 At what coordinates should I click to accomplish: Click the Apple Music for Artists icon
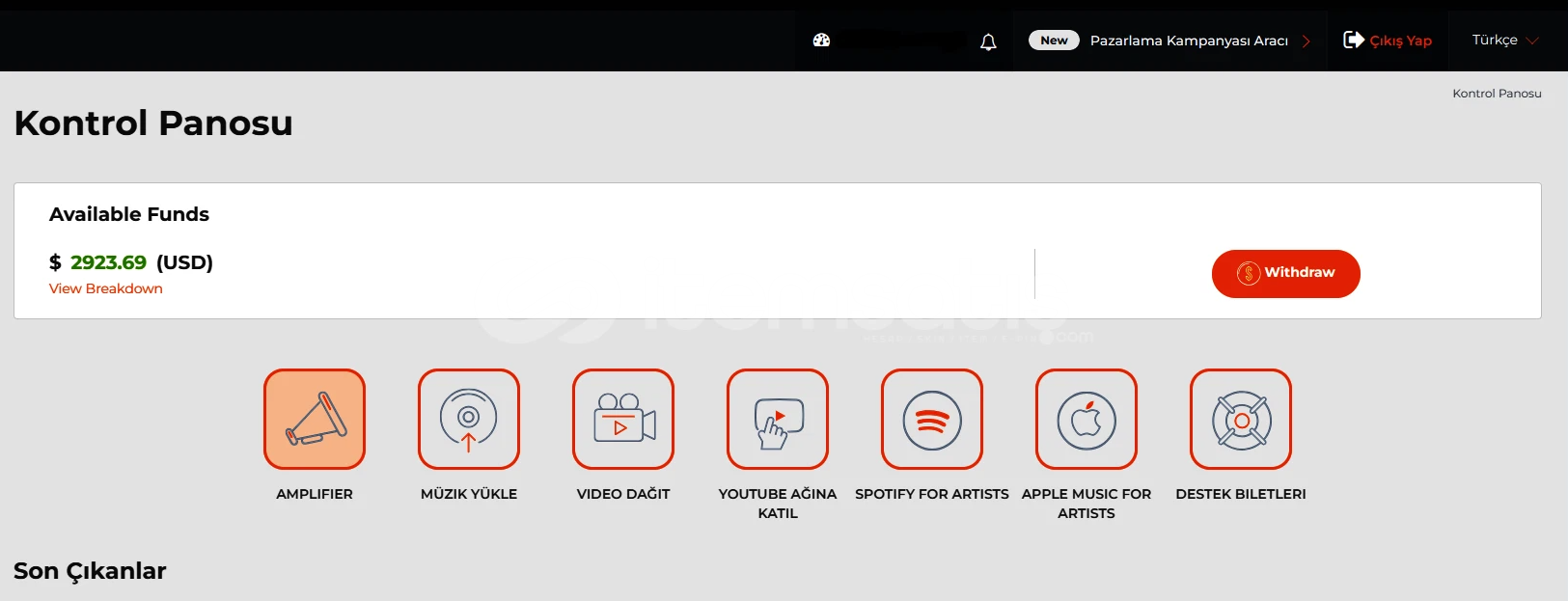(x=1087, y=420)
